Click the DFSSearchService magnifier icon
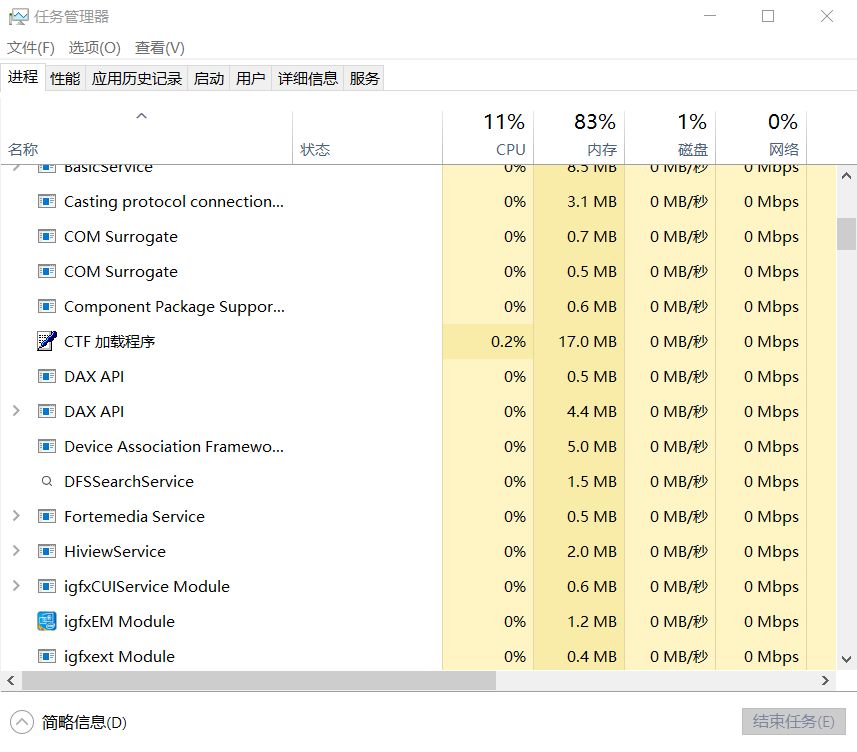This screenshot has height=752, width=857. 47,481
